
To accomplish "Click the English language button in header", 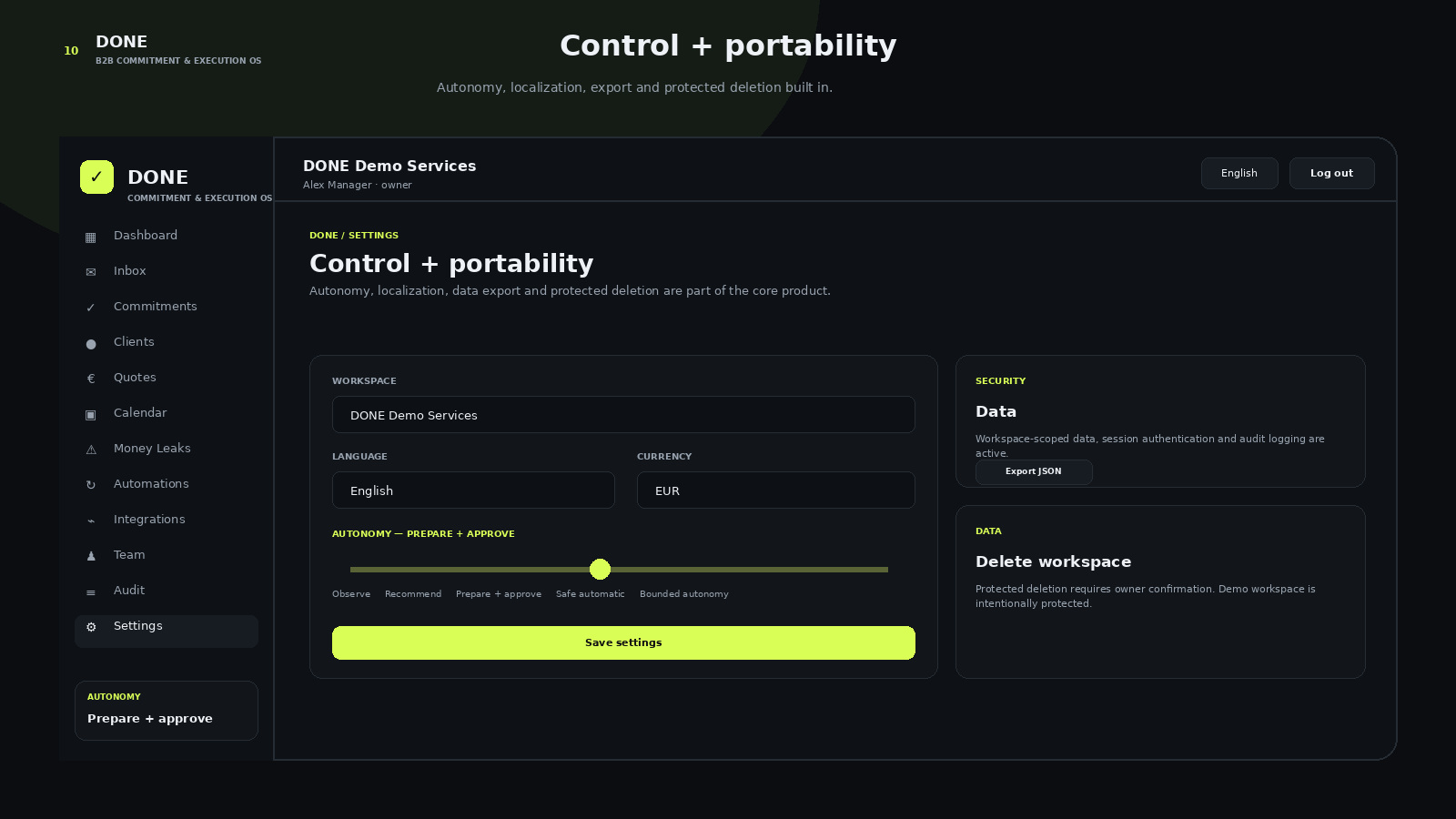I will (1239, 173).
